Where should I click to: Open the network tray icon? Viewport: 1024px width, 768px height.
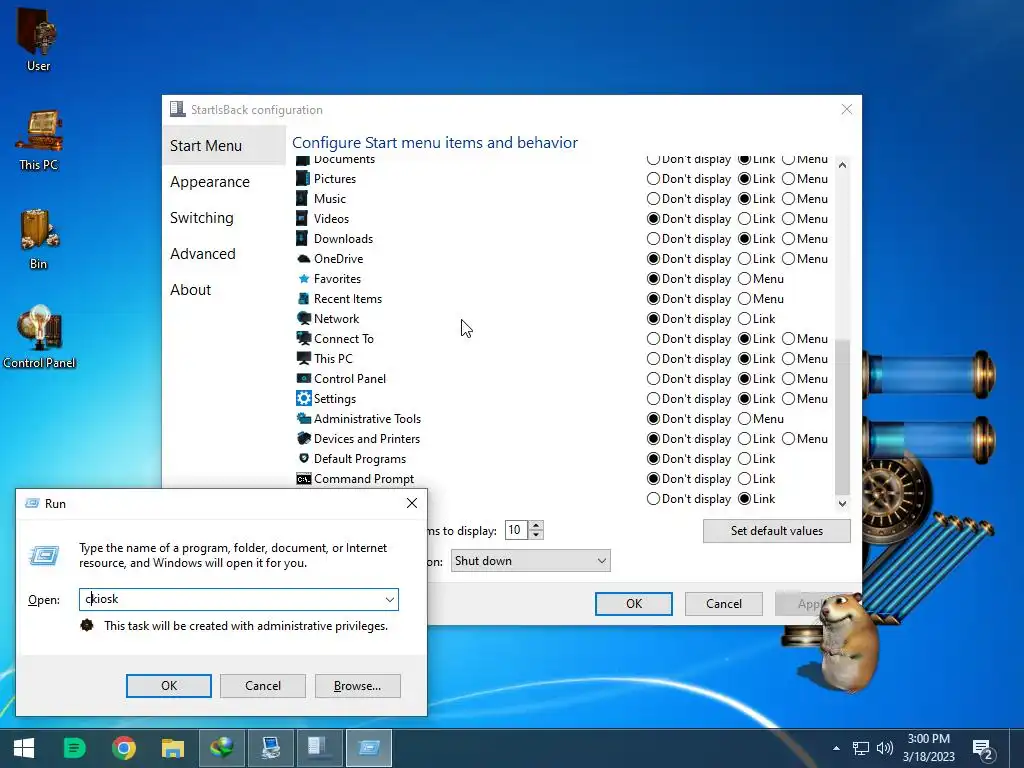861,748
